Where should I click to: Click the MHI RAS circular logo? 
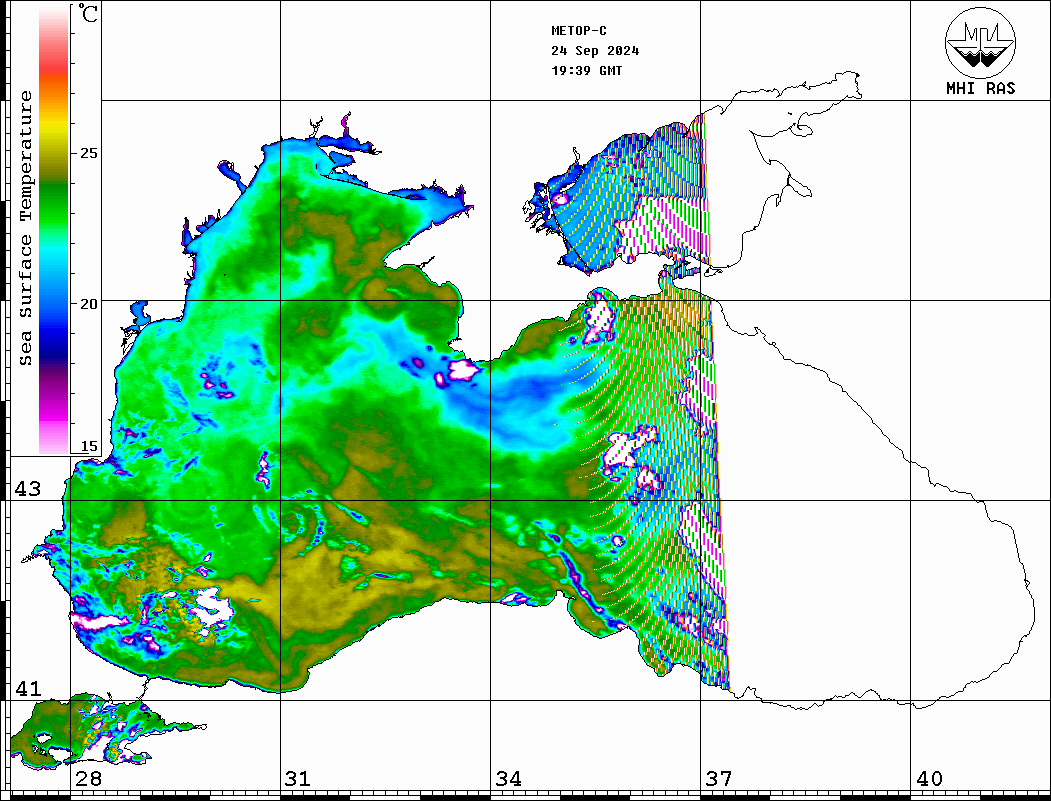[980, 43]
